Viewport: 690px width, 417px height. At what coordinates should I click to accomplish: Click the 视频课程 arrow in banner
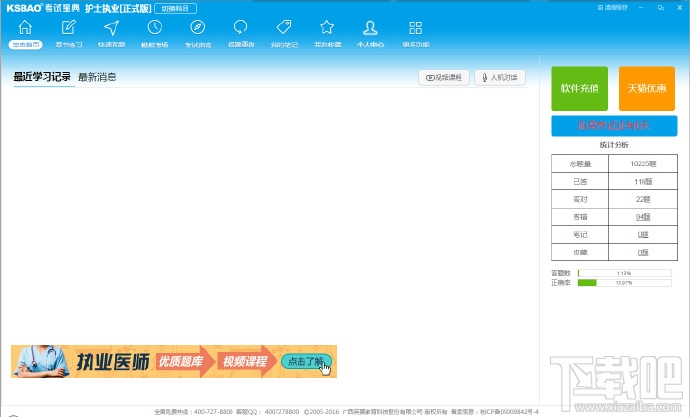[x=247, y=362]
